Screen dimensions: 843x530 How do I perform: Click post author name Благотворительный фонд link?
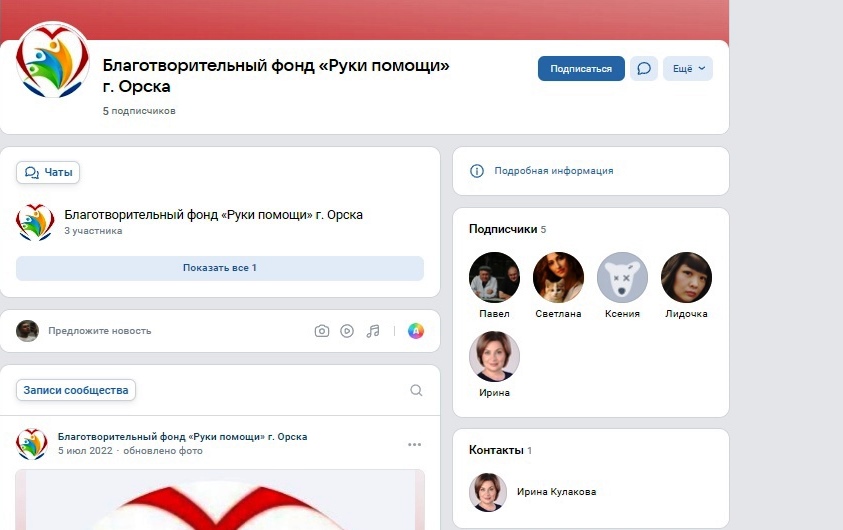click(x=183, y=436)
